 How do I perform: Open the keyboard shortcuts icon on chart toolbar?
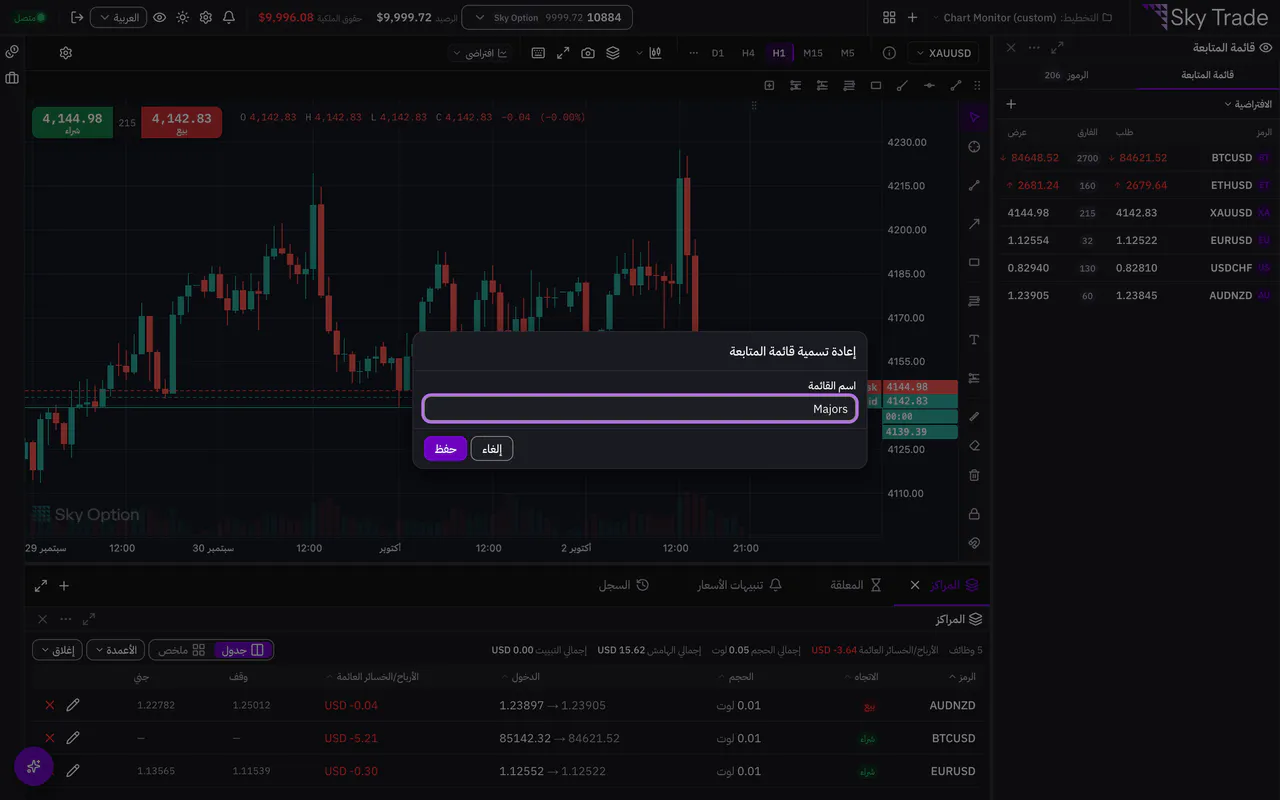pyautogui.click(x=538, y=53)
